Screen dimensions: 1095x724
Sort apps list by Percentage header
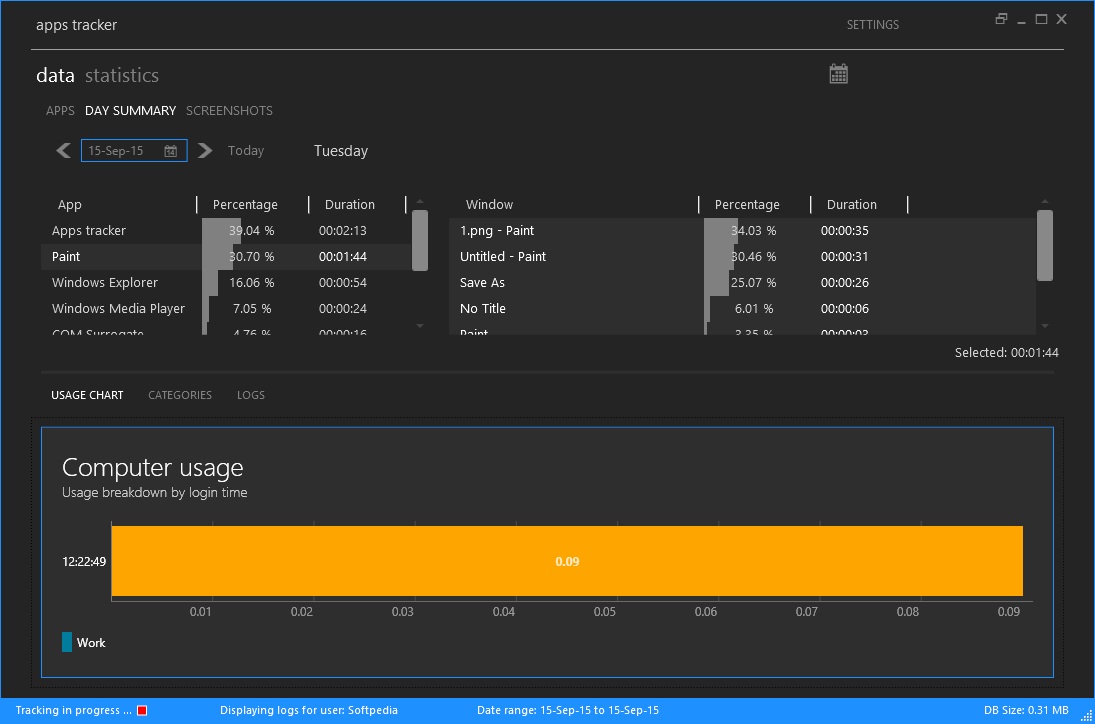point(245,205)
